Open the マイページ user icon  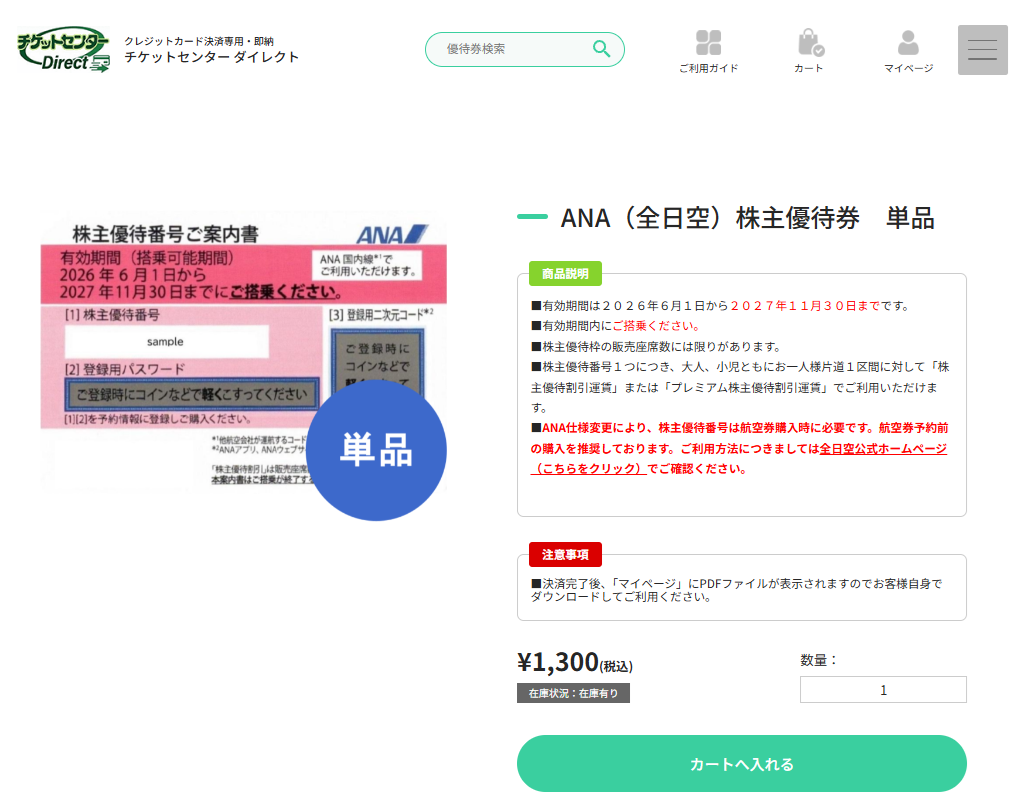click(x=908, y=43)
